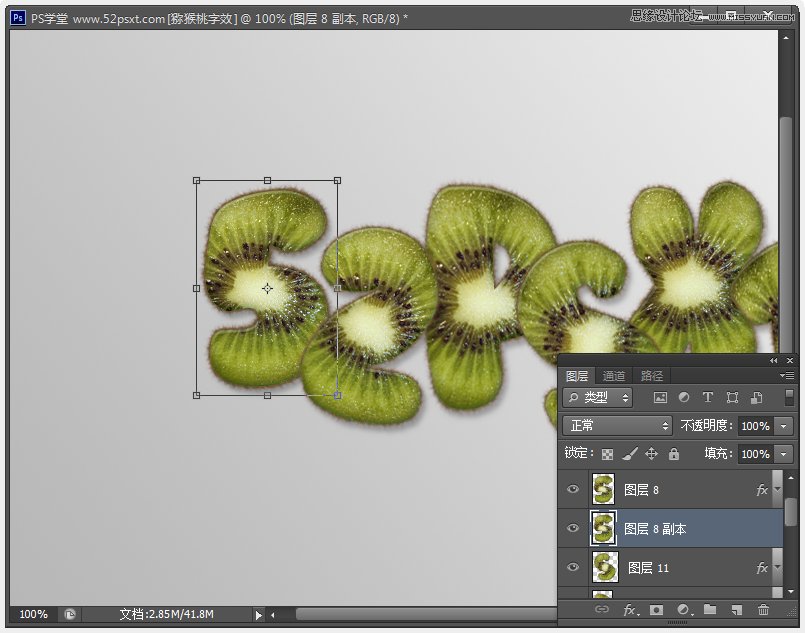The image size is (805, 633).
Task: Open the 正常 blend mode dropdown
Action: pos(617,426)
